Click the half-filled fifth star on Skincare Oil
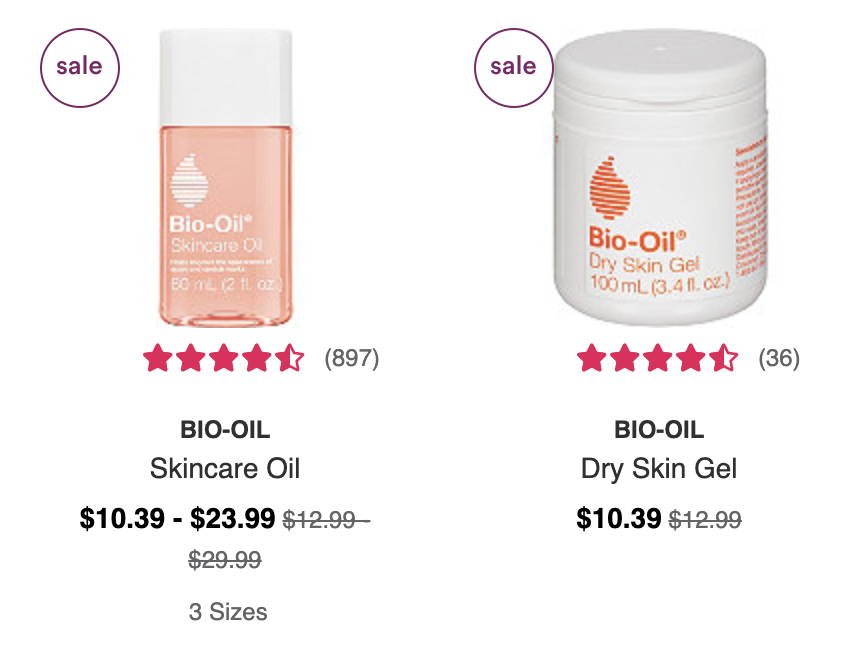The height and width of the screenshot is (662, 858). [x=289, y=358]
